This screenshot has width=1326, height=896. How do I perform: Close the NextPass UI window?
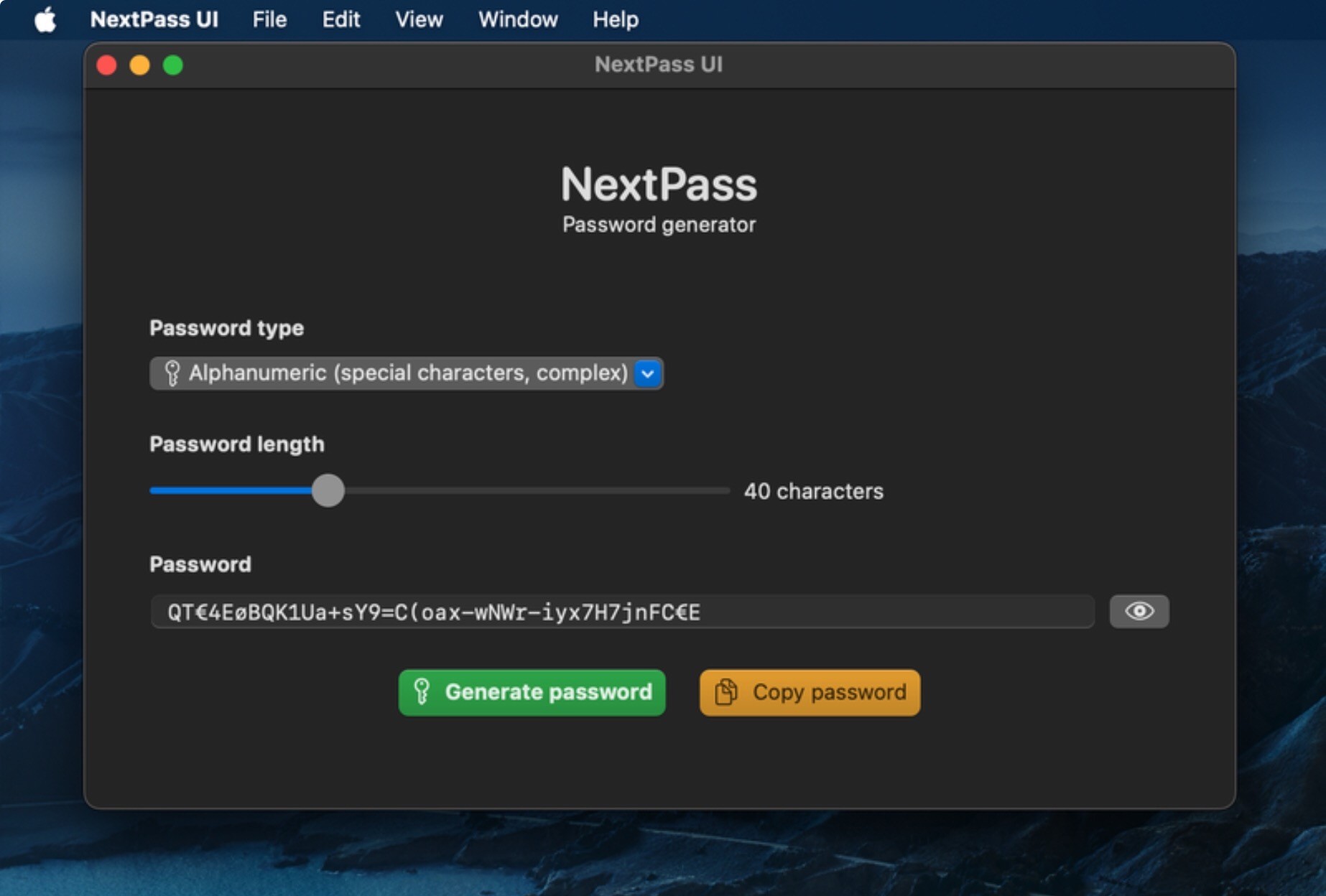[x=107, y=65]
